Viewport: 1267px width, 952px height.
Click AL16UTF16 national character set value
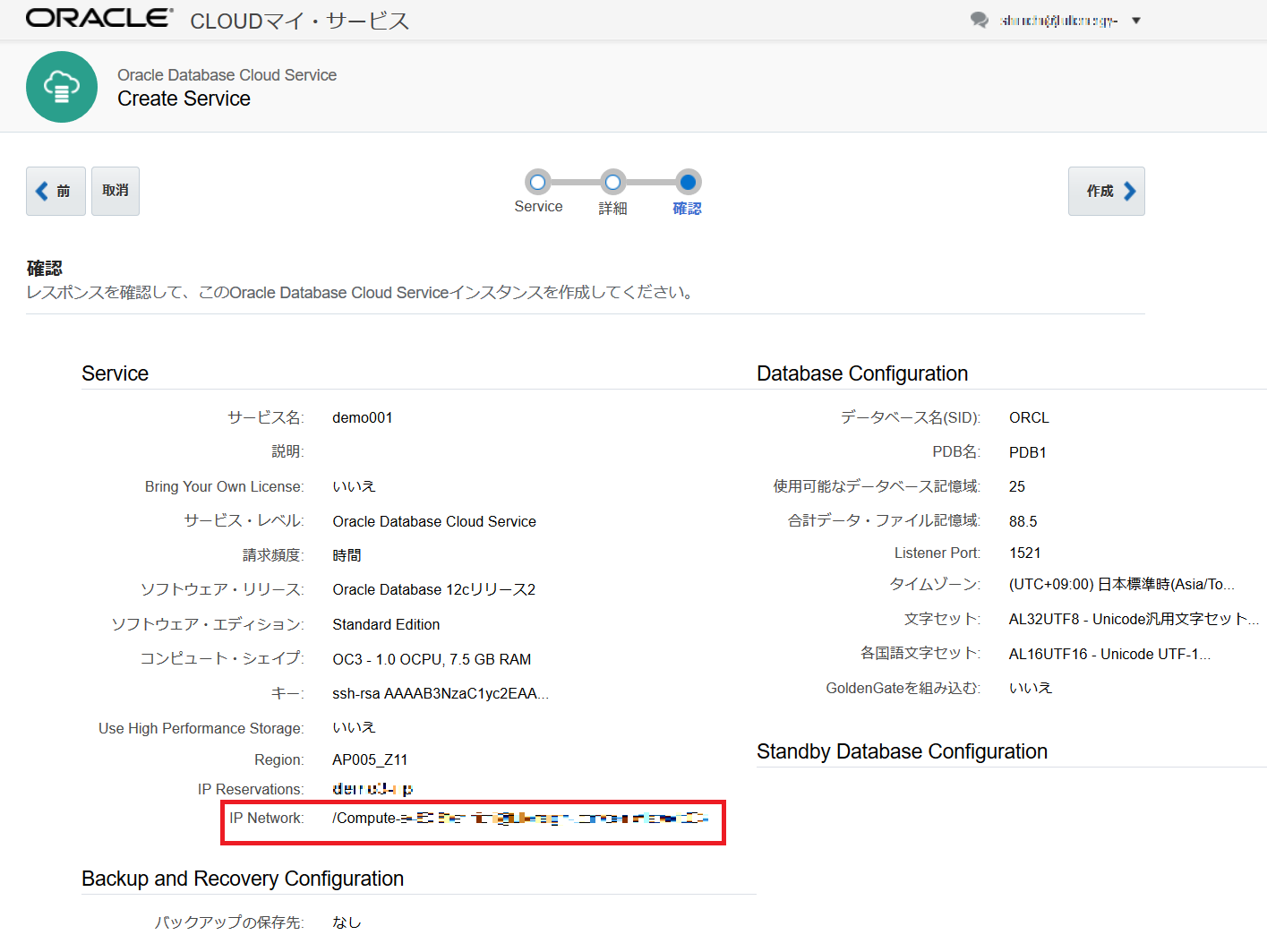(1109, 654)
